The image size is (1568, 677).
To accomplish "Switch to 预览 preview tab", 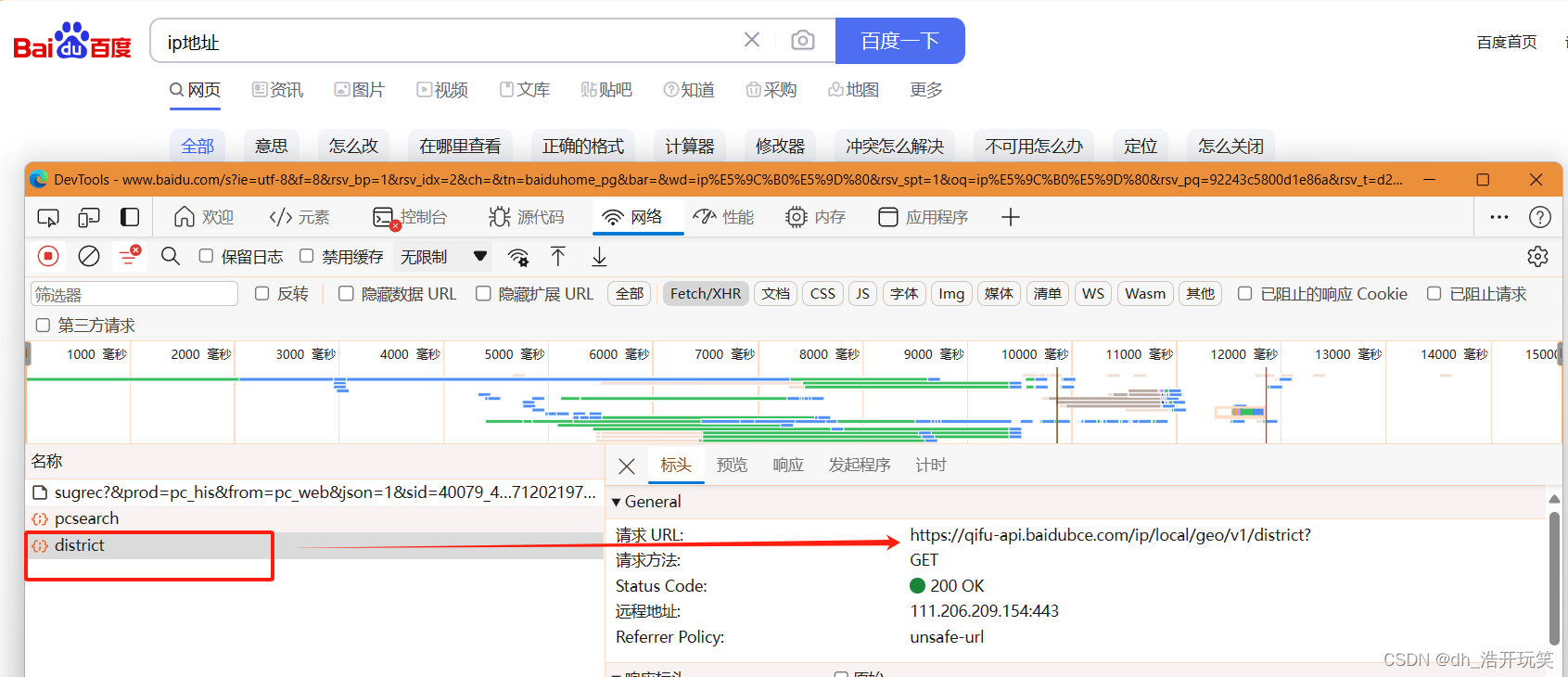I will pyautogui.click(x=732, y=466).
